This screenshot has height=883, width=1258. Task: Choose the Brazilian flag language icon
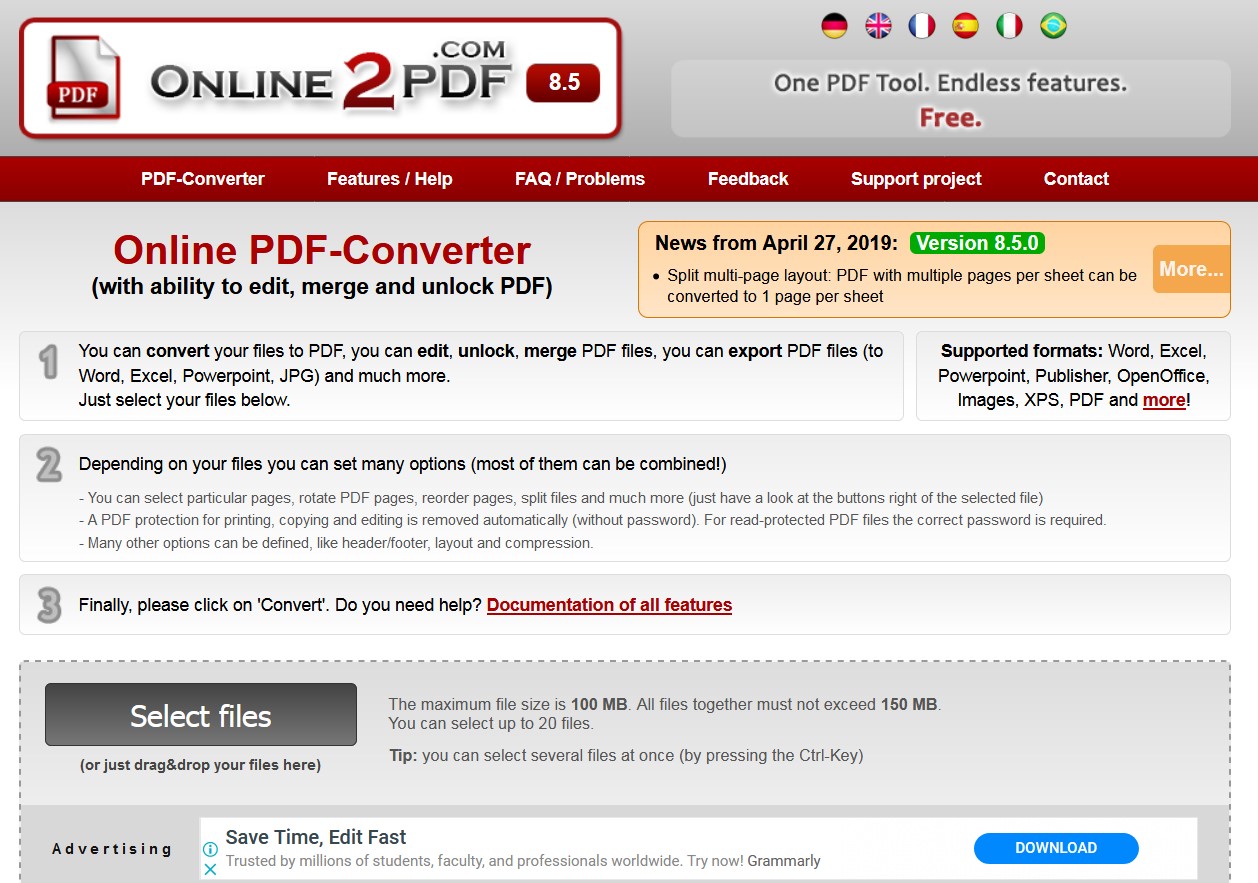pos(1053,26)
